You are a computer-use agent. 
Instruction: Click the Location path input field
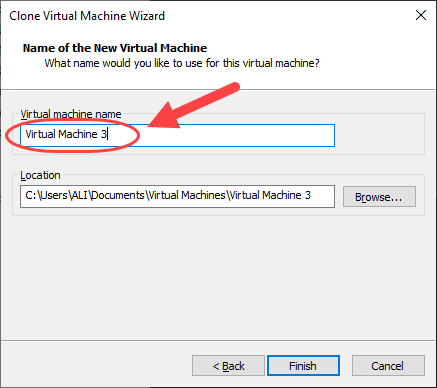pos(177,197)
